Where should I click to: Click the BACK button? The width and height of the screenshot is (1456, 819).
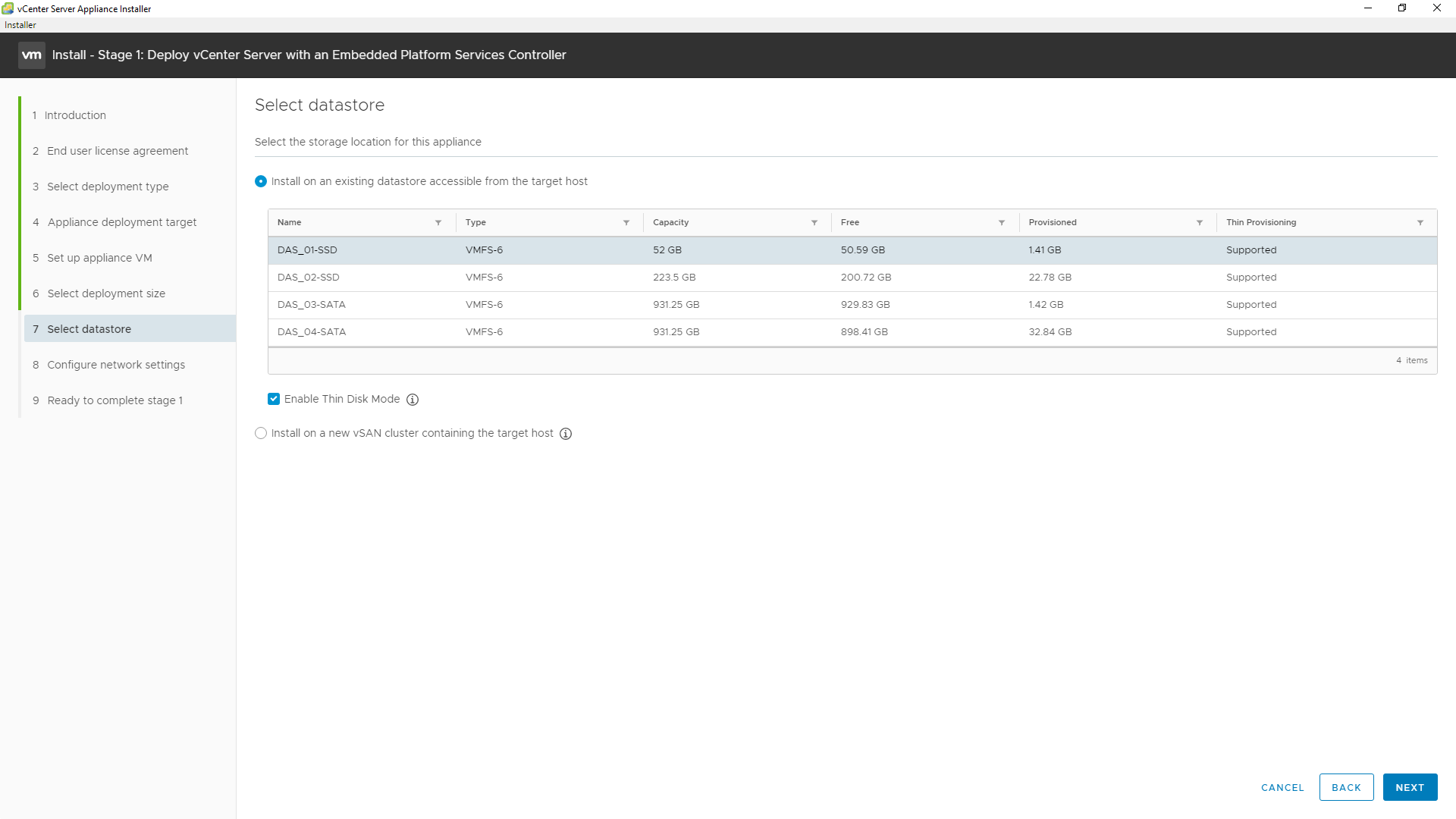click(x=1346, y=787)
